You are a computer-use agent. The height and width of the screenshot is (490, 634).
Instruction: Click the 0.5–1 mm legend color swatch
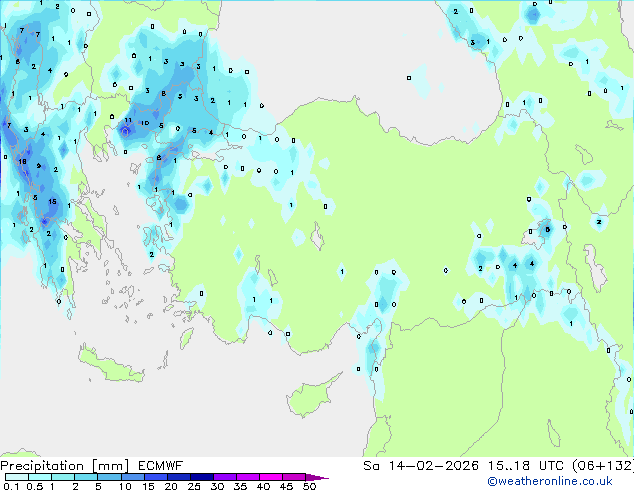[40, 477]
